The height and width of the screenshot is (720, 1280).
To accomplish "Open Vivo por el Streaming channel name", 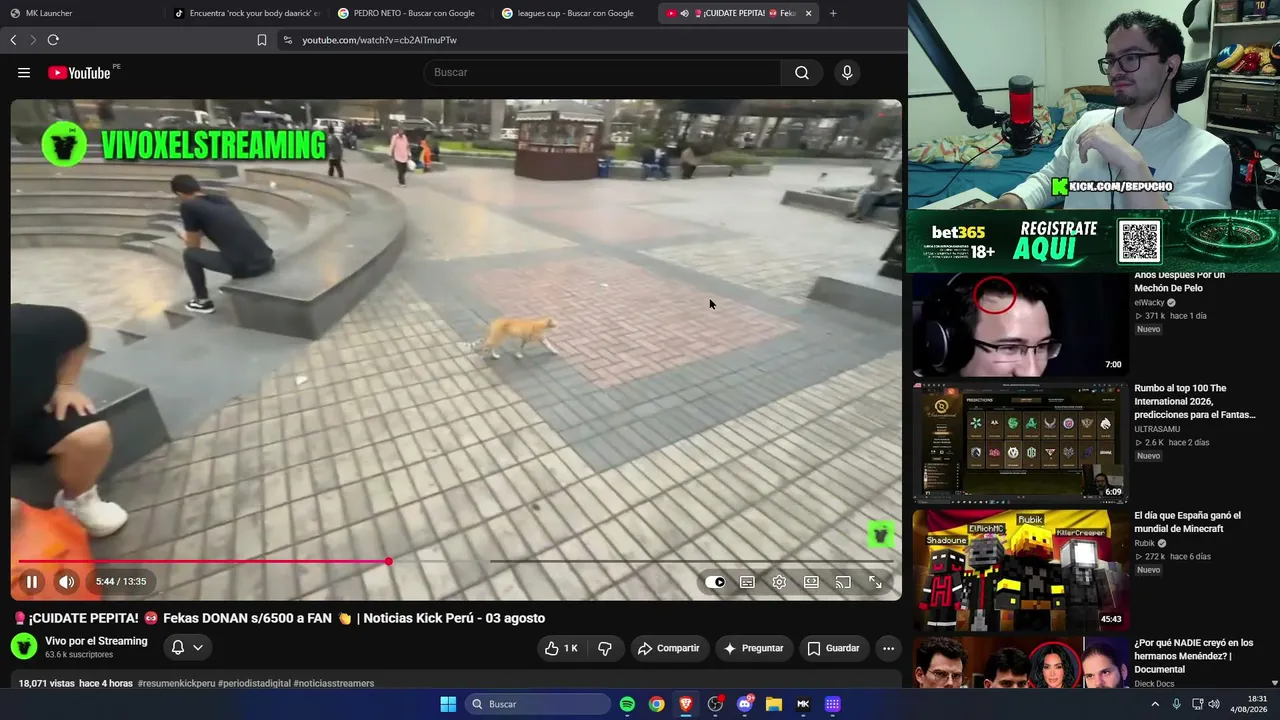I will (x=96, y=641).
